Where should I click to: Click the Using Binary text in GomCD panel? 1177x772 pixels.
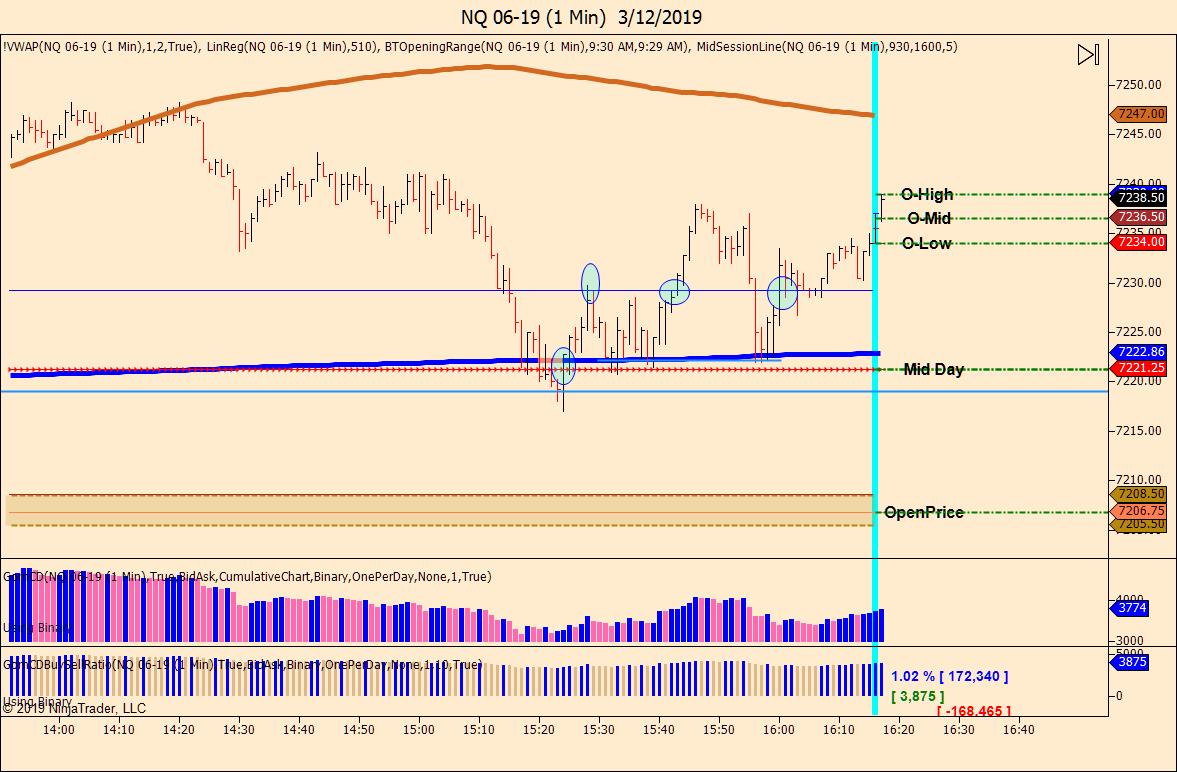(x=38, y=628)
